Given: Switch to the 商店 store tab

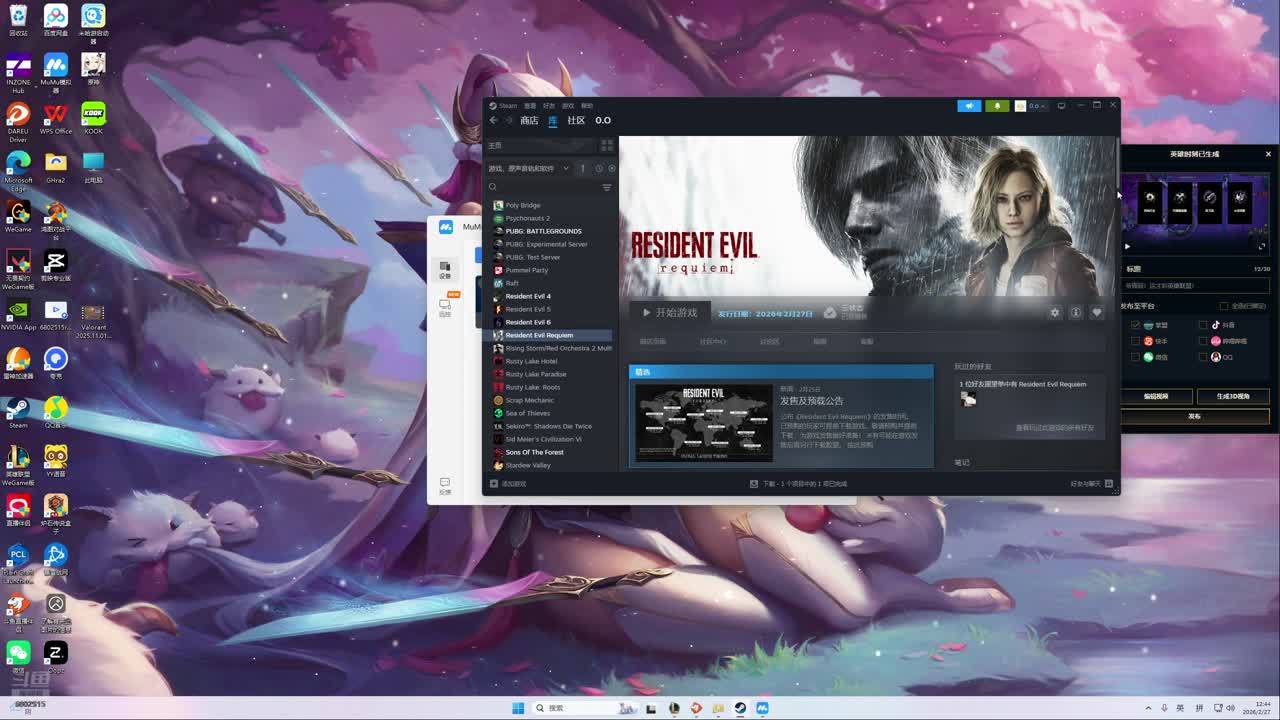Looking at the screenshot, I should point(529,121).
